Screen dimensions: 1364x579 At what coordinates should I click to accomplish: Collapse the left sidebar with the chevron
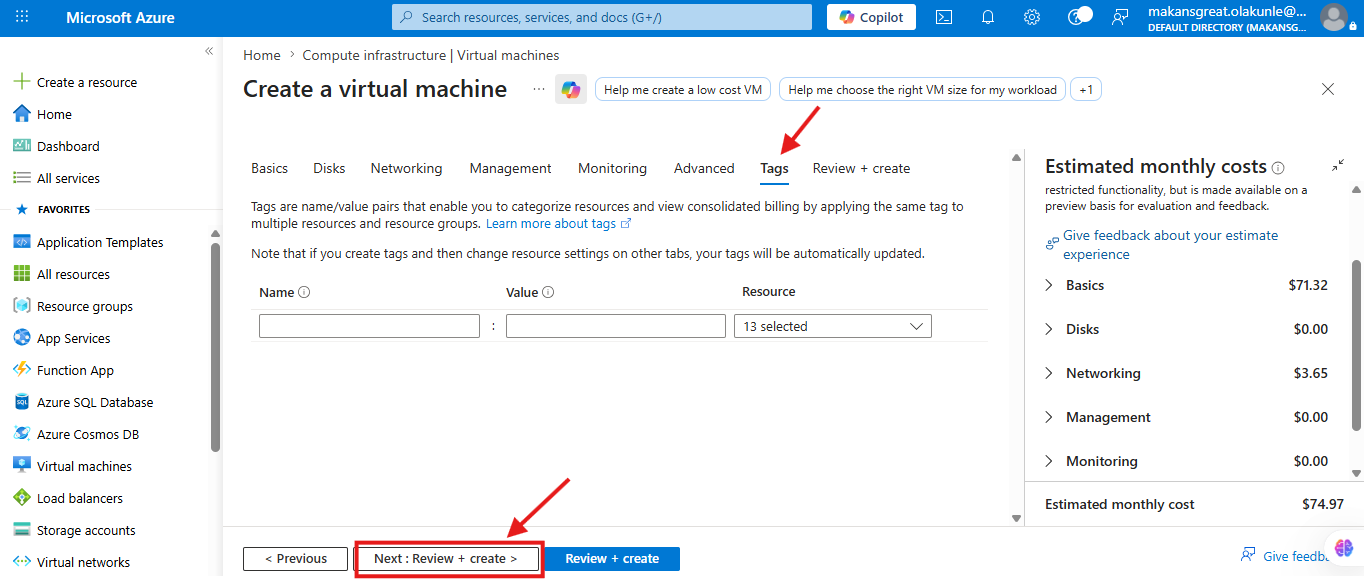209,51
